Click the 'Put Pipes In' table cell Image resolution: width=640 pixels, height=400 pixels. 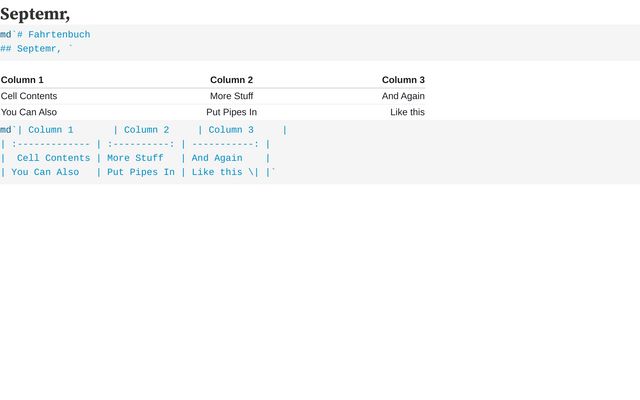point(231,112)
